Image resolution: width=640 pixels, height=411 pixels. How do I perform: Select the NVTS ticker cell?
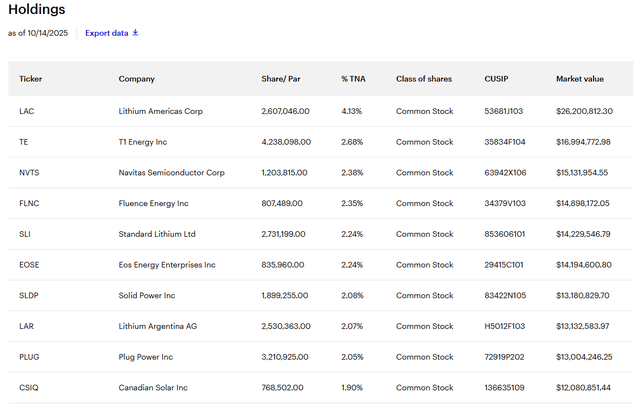coord(29,173)
